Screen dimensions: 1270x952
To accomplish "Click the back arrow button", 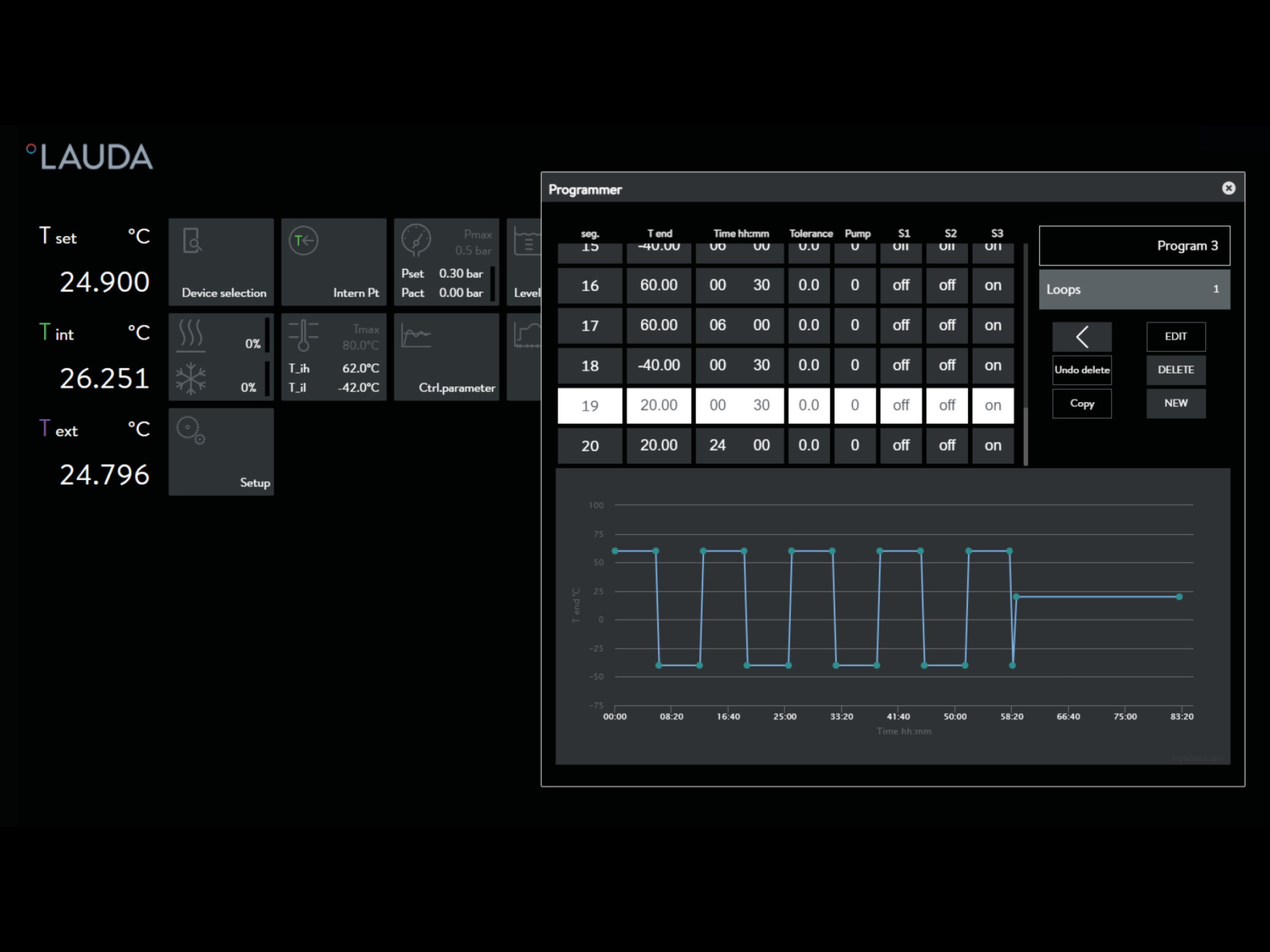I will point(1082,337).
